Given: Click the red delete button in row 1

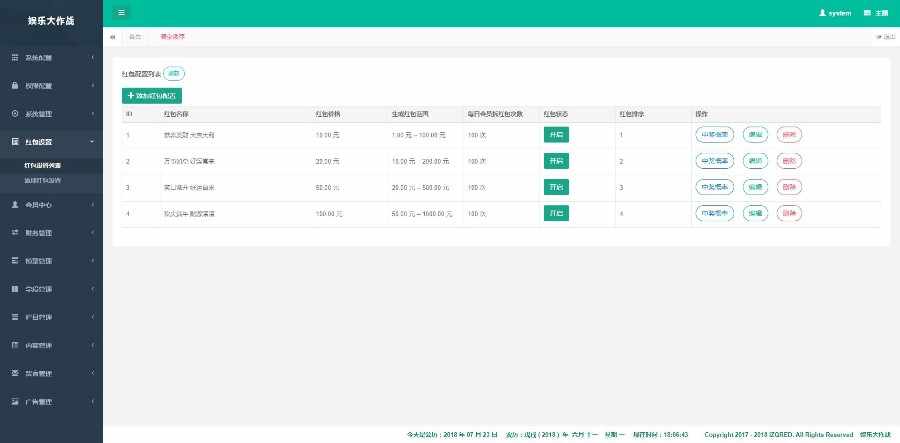Looking at the screenshot, I should tap(789, 135).
